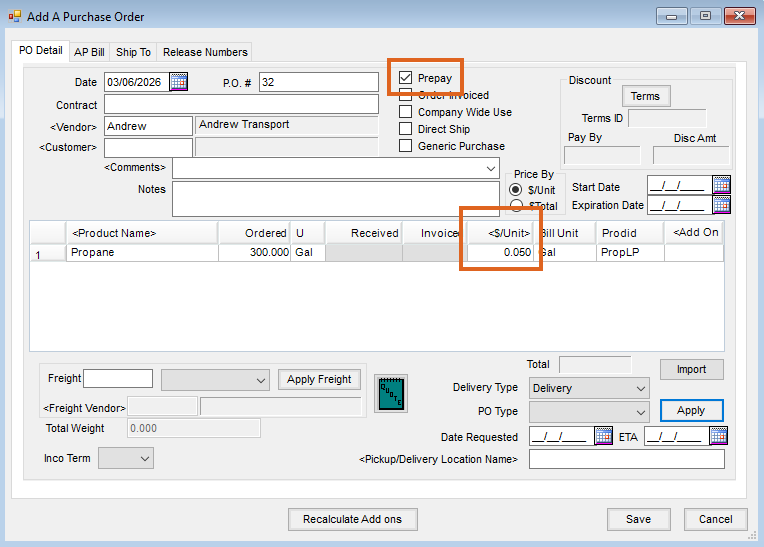This screenshot has width=764, height=547.
Task: Click the Prodid column header
Action: coord(630,233)
